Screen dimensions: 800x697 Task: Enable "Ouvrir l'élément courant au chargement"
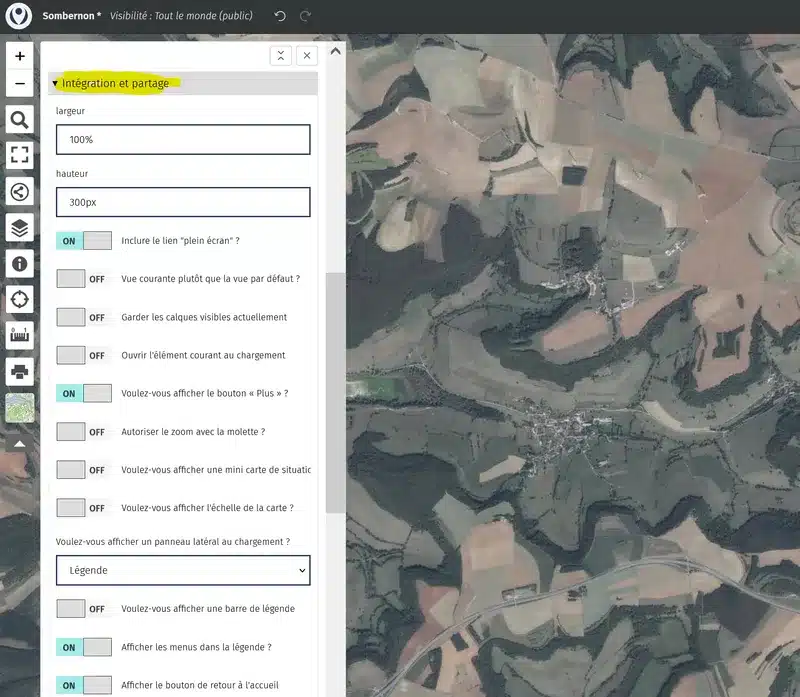(x=84, y=355)
